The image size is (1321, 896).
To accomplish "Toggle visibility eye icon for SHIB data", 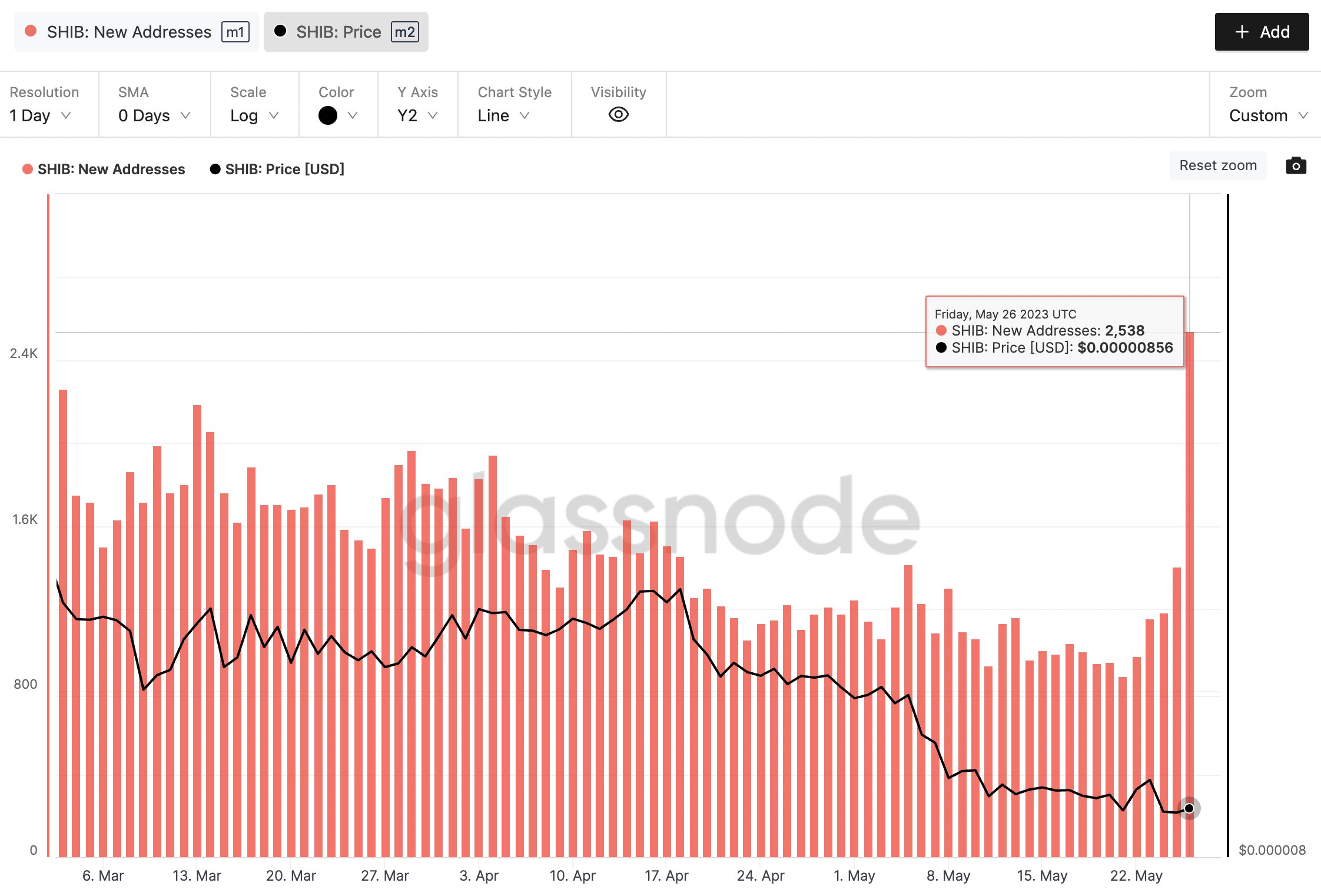I will point(618,114).
